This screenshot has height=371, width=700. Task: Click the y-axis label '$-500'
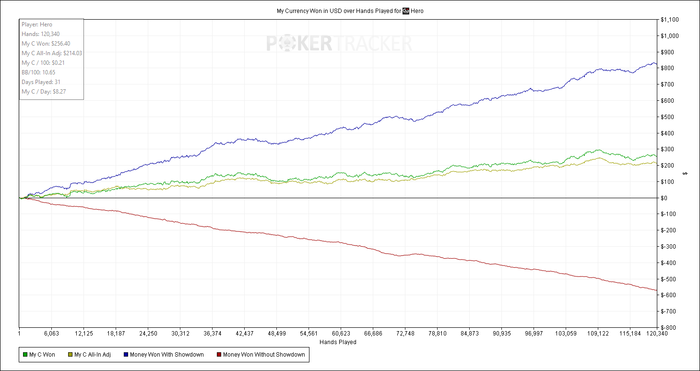(667, 279)
